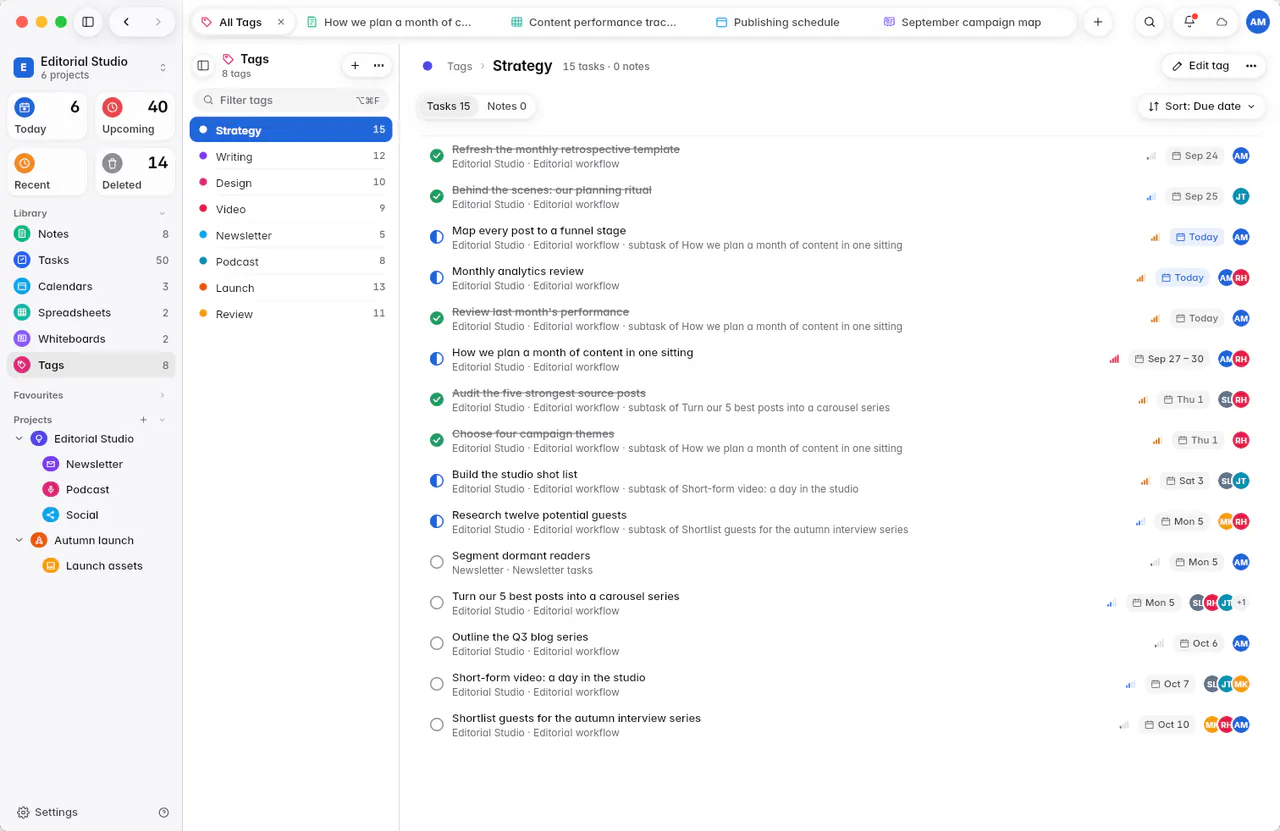Open the Strategy tag more options
This screenshot has height=831, width=1280.
click(x=1251, y=66)
